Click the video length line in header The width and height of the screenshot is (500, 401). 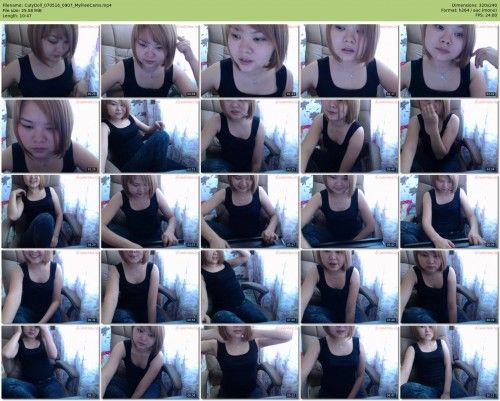tap(17, 15)
